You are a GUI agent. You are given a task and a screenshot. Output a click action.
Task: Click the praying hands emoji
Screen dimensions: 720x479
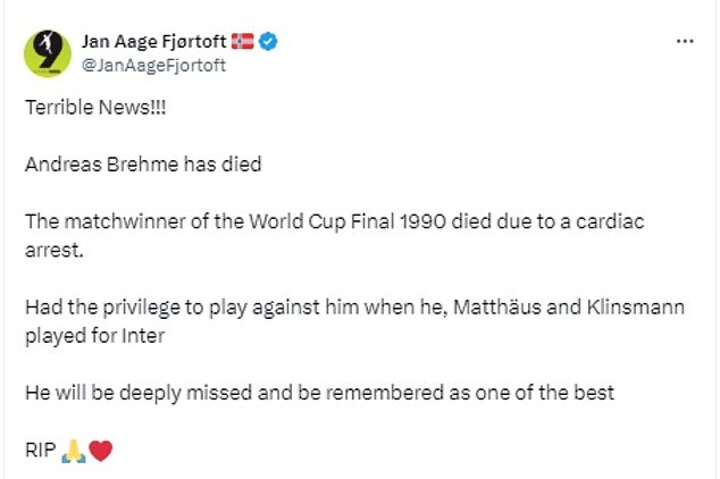click(74, 451)
